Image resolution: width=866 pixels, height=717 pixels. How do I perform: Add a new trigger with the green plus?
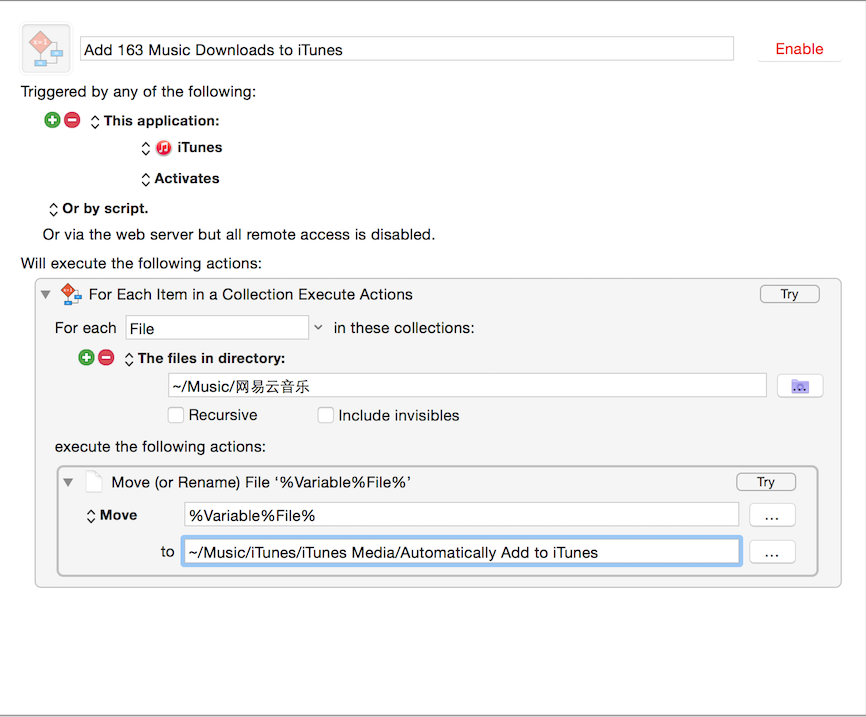[x=52, y=120]
